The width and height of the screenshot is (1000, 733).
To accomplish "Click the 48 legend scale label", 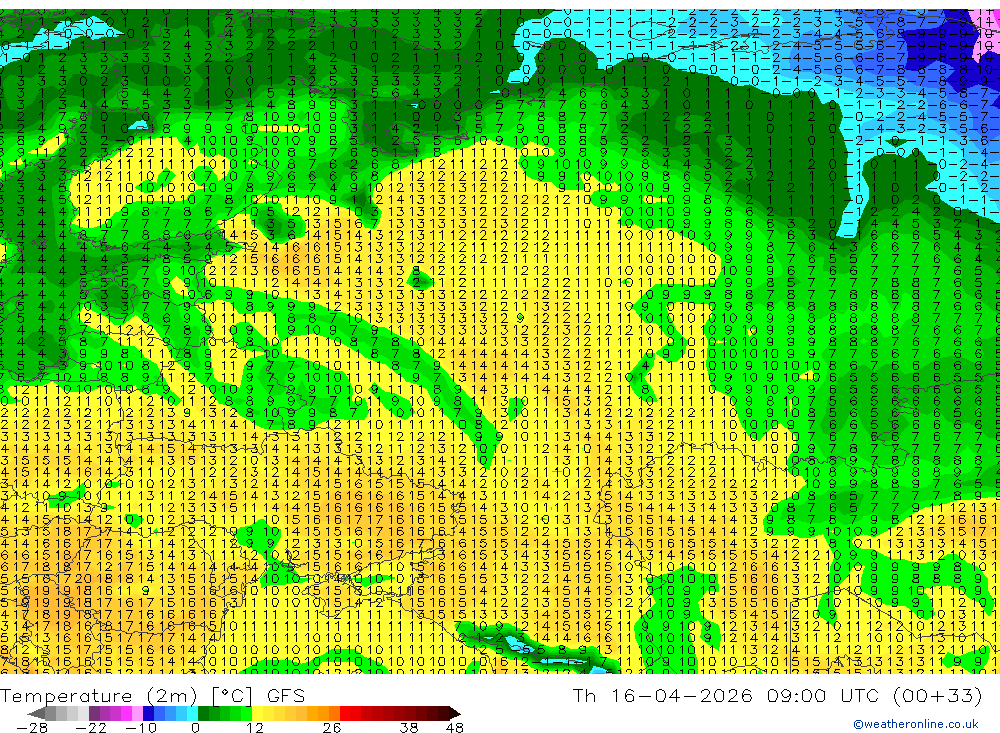I will click(x=455, y=728).
